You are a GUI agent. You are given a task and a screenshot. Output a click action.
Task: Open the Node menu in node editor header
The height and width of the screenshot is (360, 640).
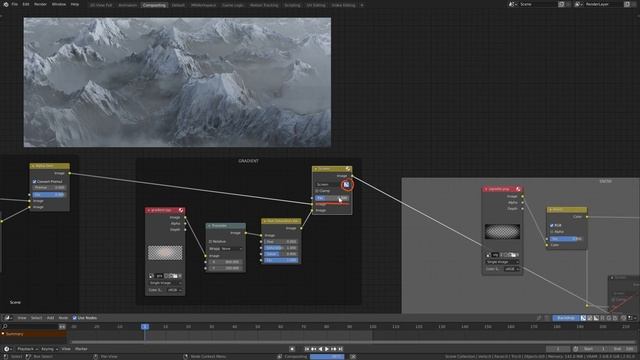pos(63,318)
